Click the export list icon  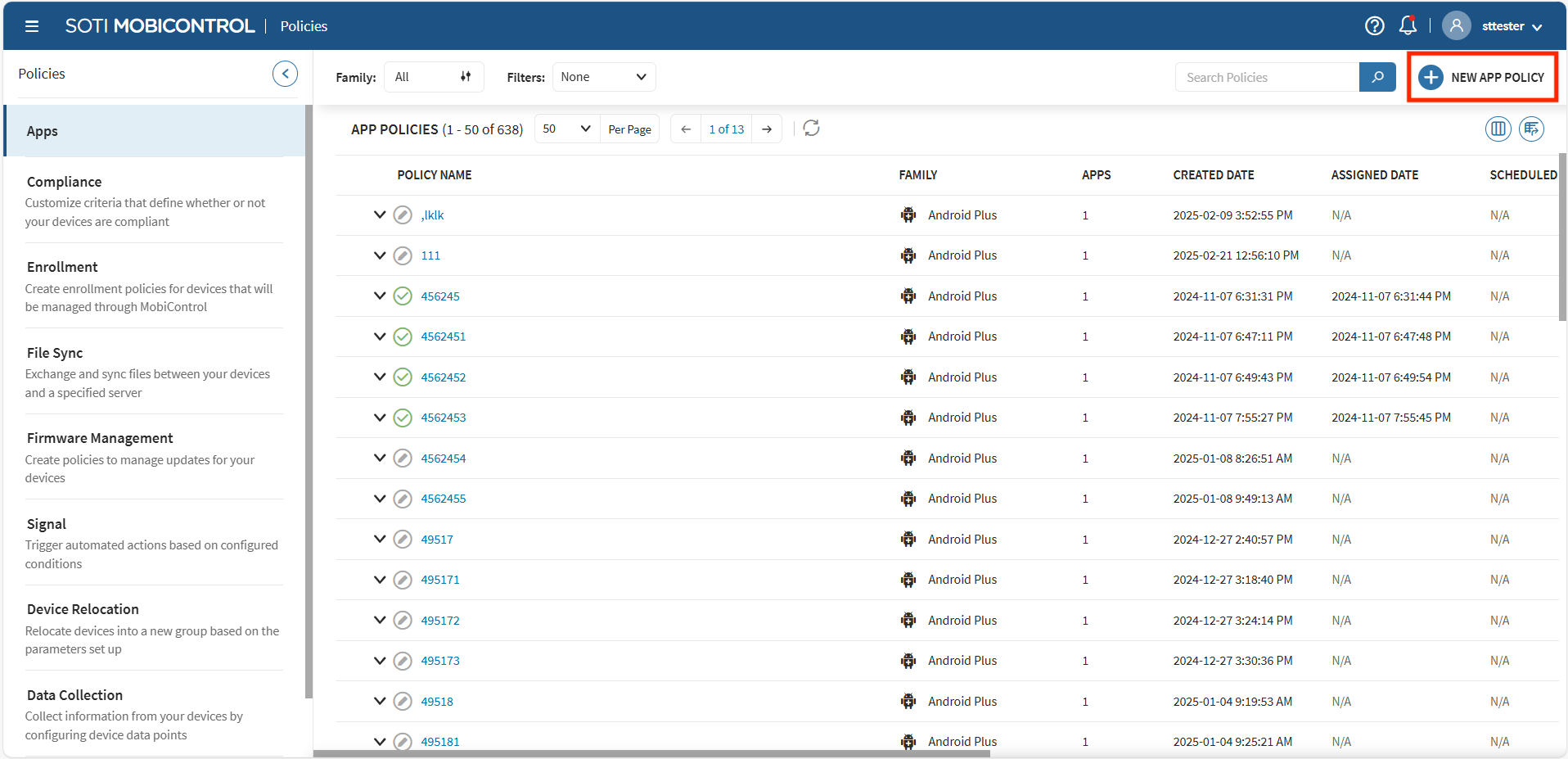click(x=1531, y=129)
